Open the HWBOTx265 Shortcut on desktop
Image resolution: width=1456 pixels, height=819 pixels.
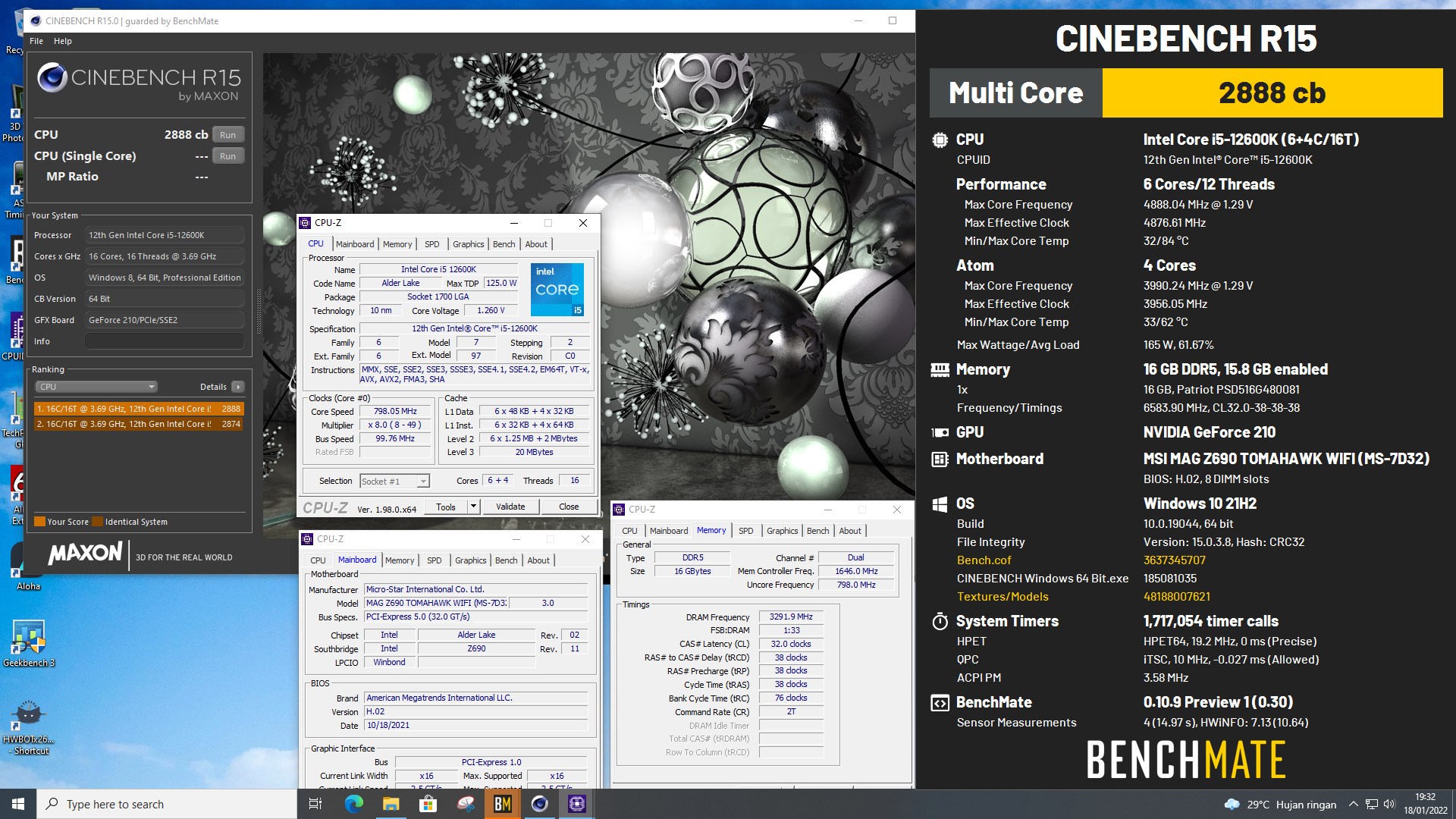pos(29,728)
